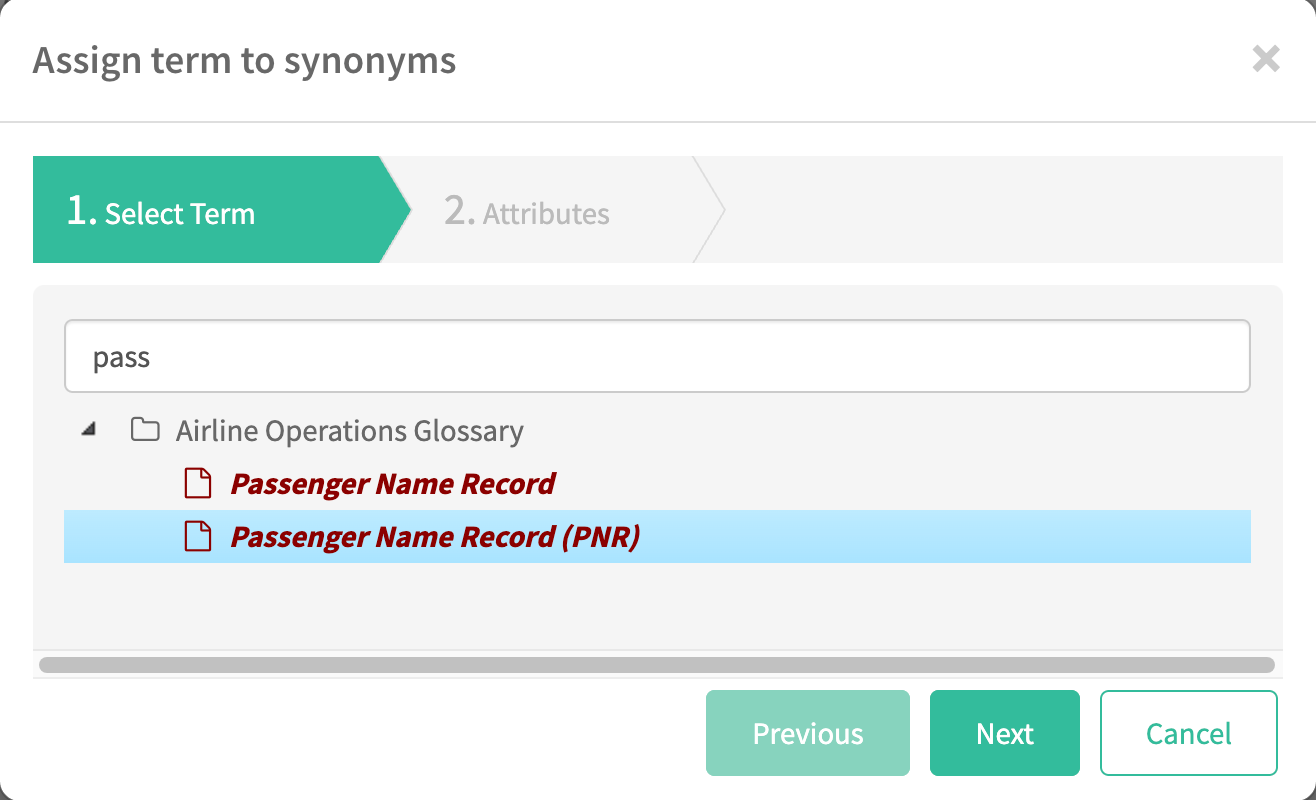Image resolution: width=1316 pixels, height=800 pixels.
Task: Proceed with the Next button
Action: [1004, 733]
